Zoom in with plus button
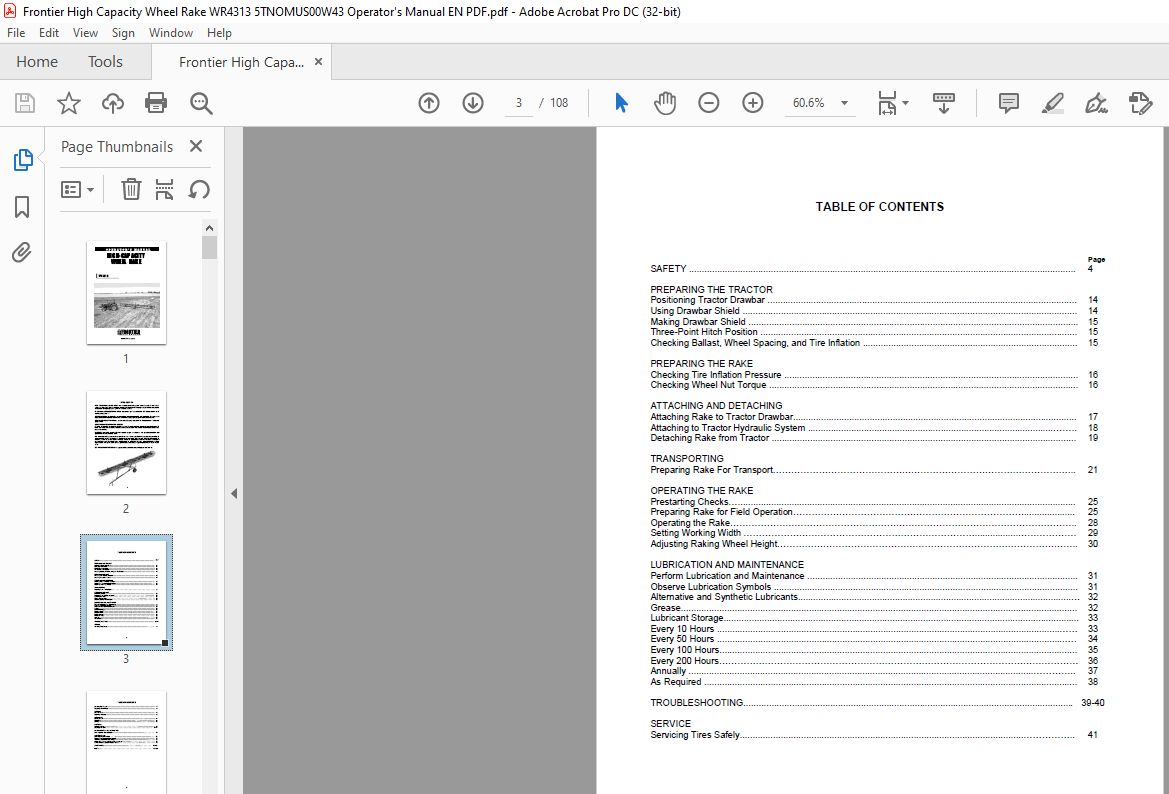 tap(753, 103)
